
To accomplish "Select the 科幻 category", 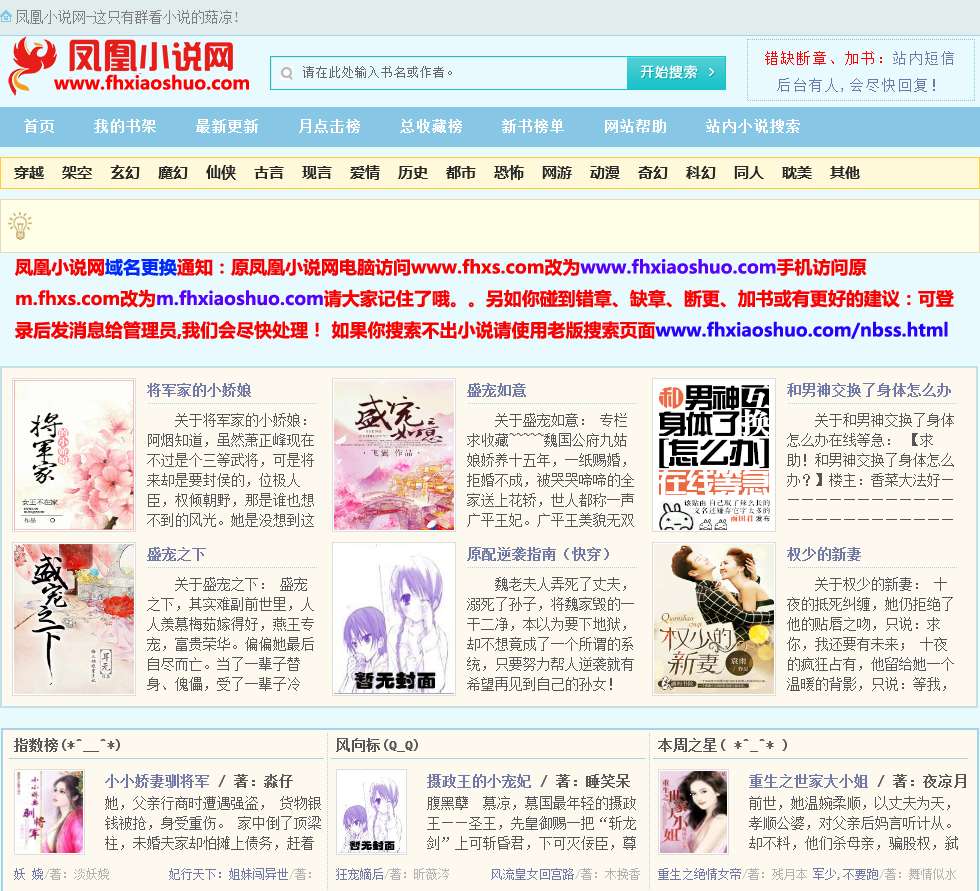I will [x=701, y=172].
